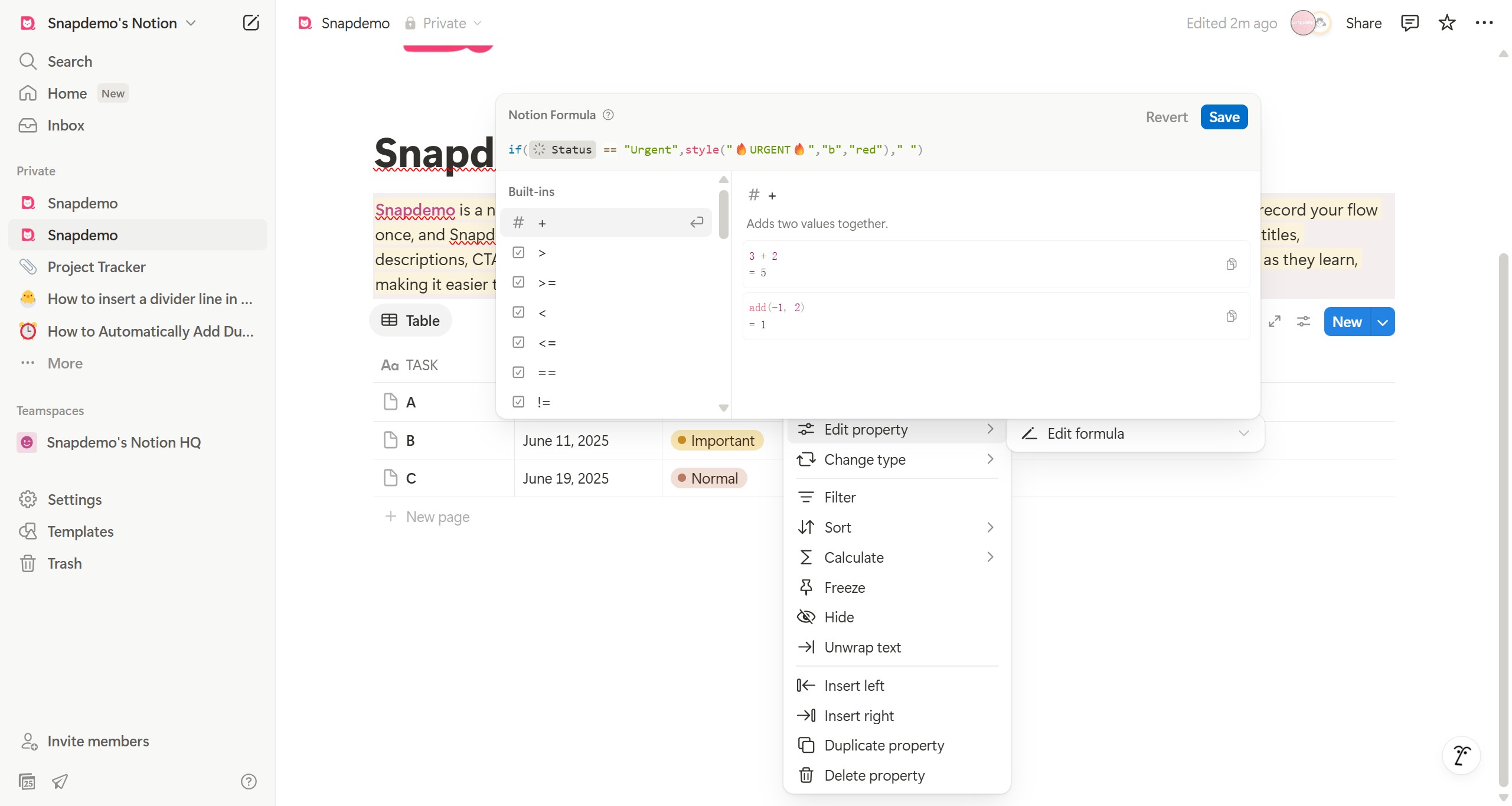Viewport: 1512px width, 806px height.
Task: Choose Duplicate property
Action: (896, 745)
